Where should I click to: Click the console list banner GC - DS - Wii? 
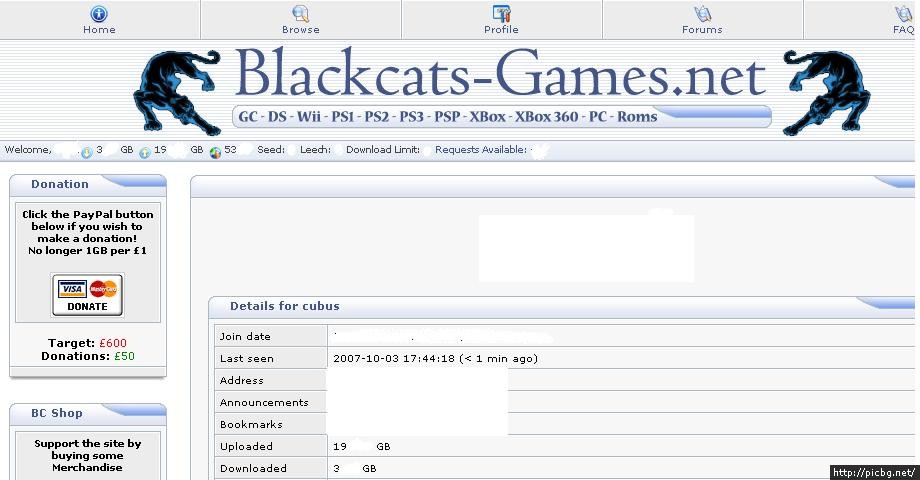[502, 117]
